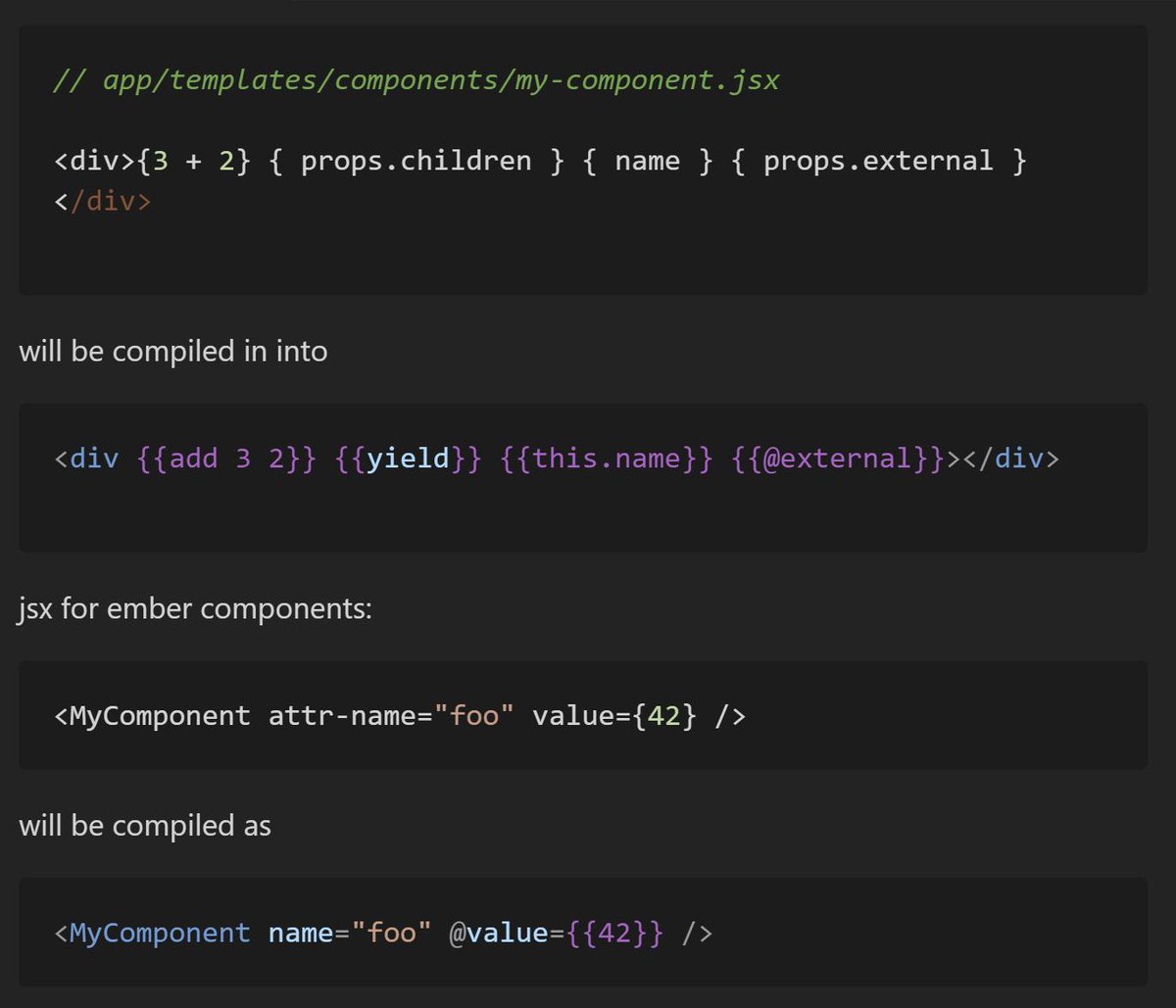
Task: Click the '{ name }' JSX expression
Action: coord(648,161)
